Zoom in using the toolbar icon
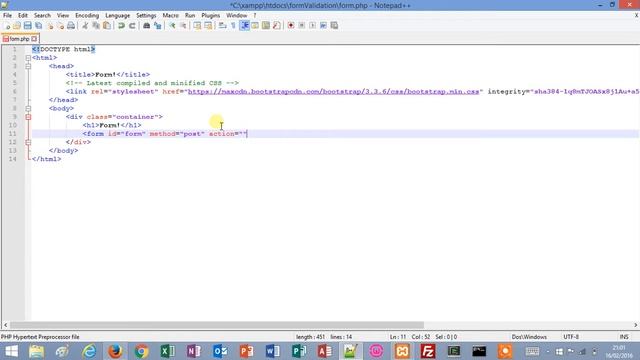This screenshot has width=640, height=360. [172, 26]
